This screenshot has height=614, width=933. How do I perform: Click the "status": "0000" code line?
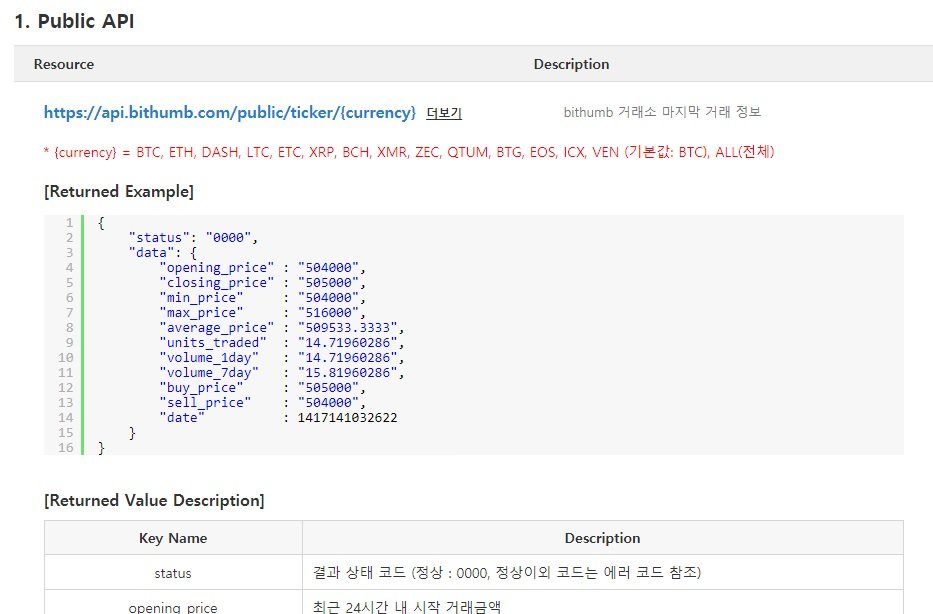(193, 238)
